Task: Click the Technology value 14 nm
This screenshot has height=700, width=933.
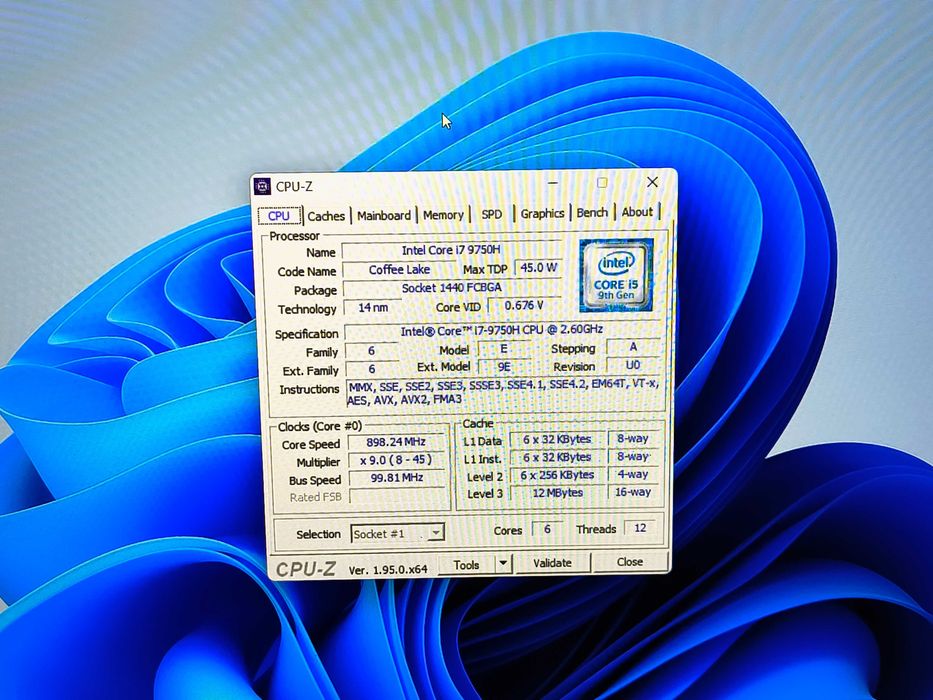Action: [x=373, y=308]
